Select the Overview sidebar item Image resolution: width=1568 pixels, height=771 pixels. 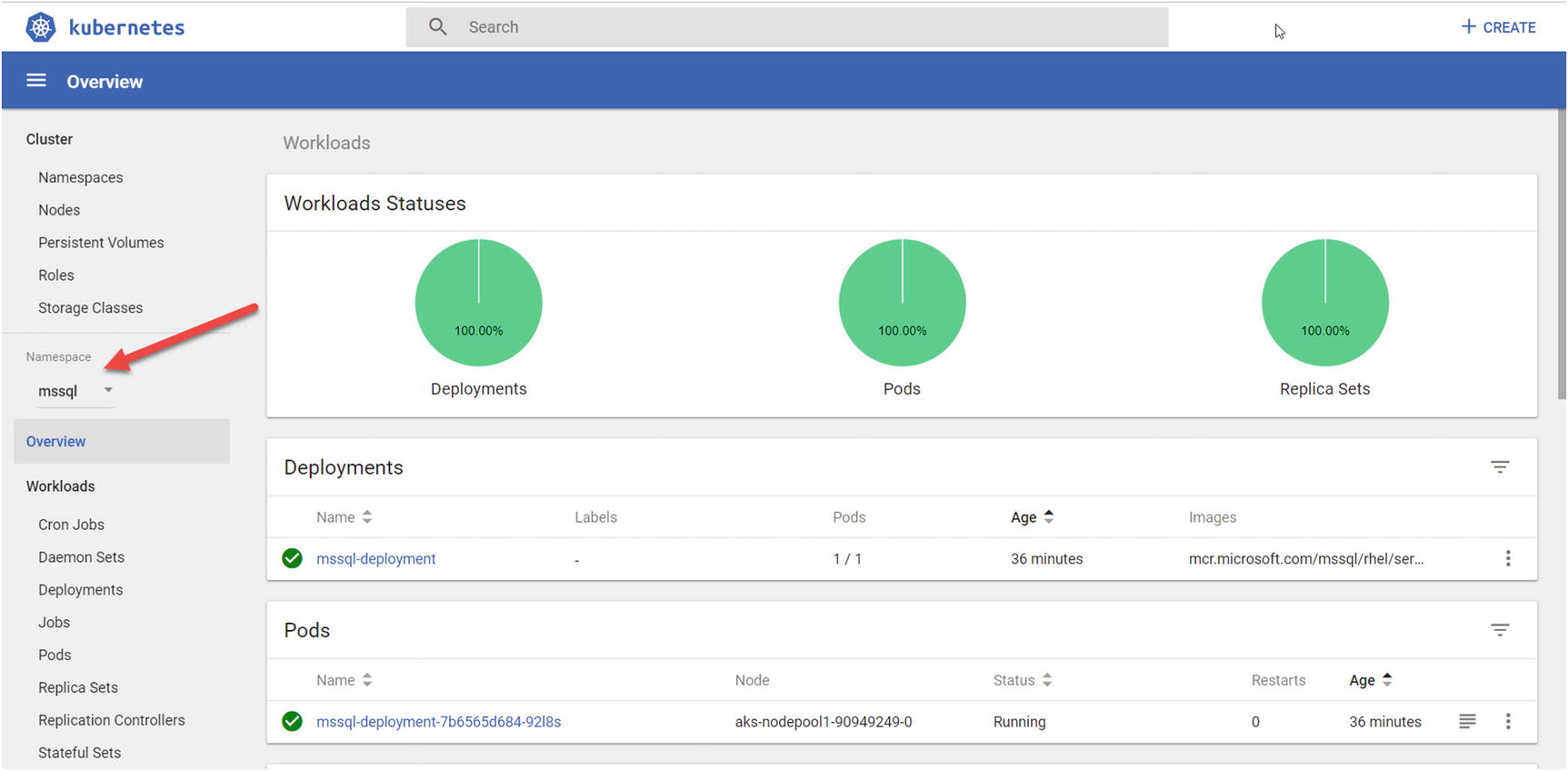[x=122, y=441]
